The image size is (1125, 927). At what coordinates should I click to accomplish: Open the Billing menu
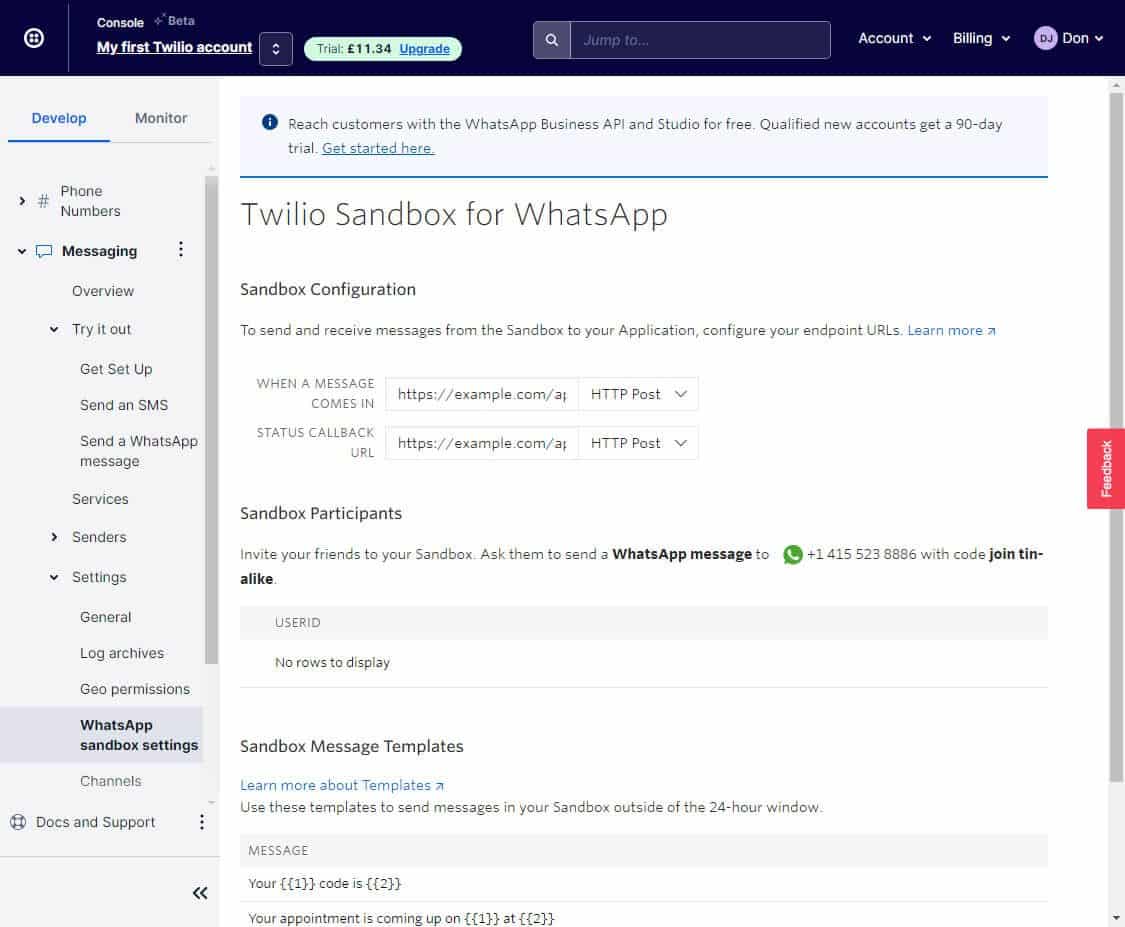[x=979, y=38]
